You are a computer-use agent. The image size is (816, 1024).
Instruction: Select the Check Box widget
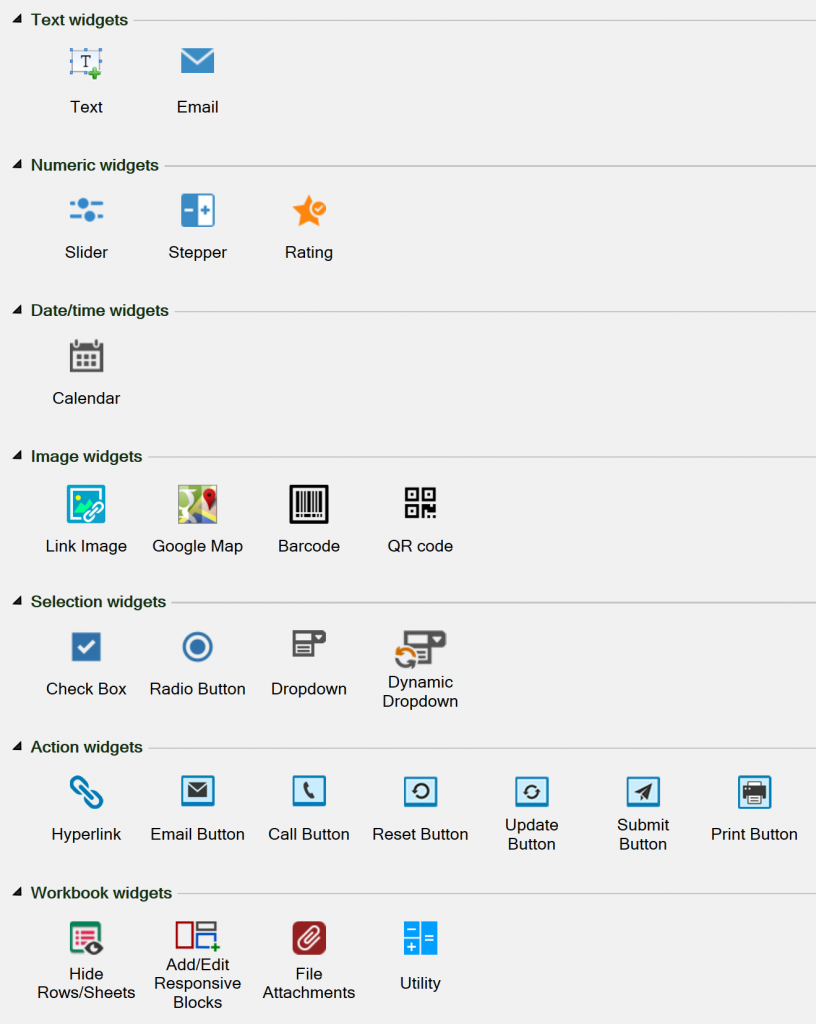pos(86,647)
